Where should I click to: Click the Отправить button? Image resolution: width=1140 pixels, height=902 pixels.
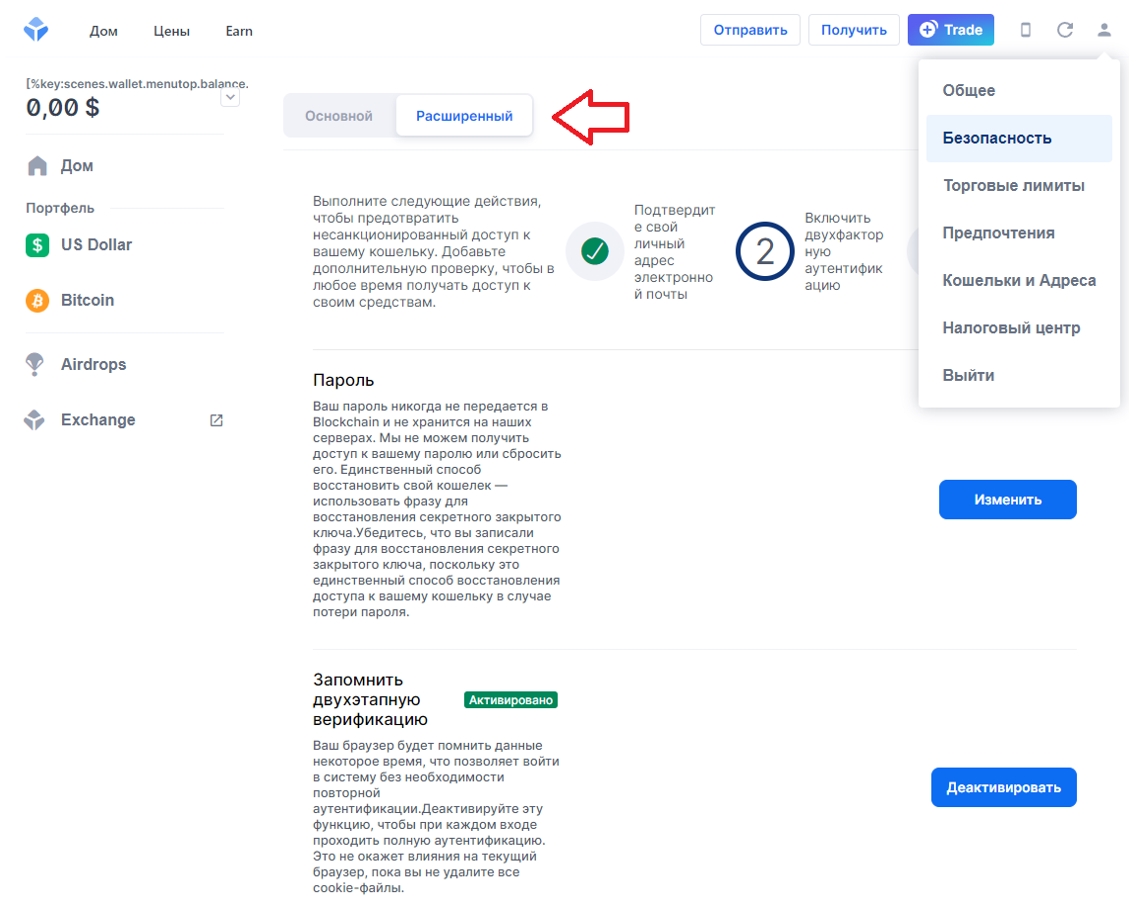pyautogui.click(x=750, y=30)
